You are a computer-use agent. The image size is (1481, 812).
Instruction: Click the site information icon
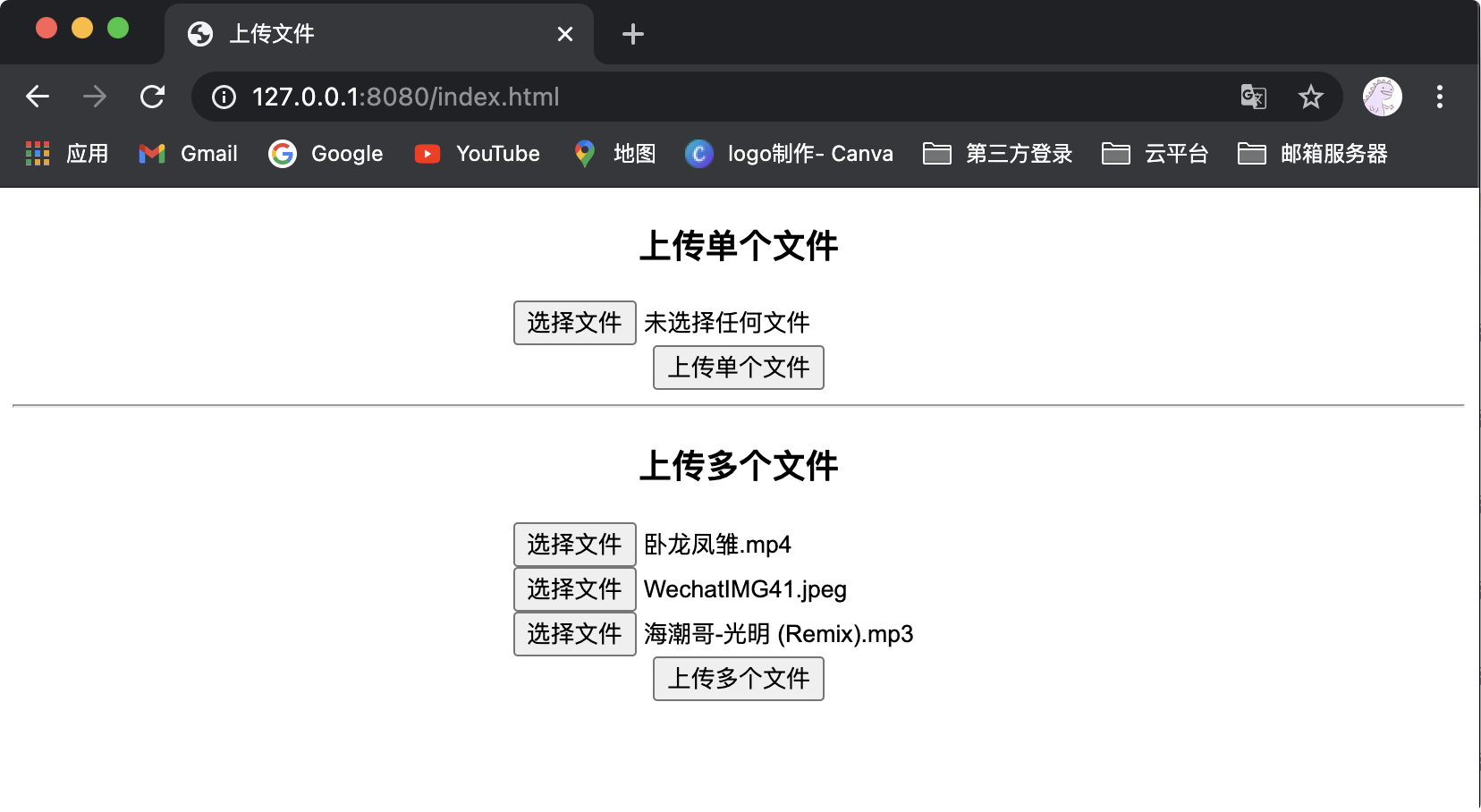click(224, 97)
